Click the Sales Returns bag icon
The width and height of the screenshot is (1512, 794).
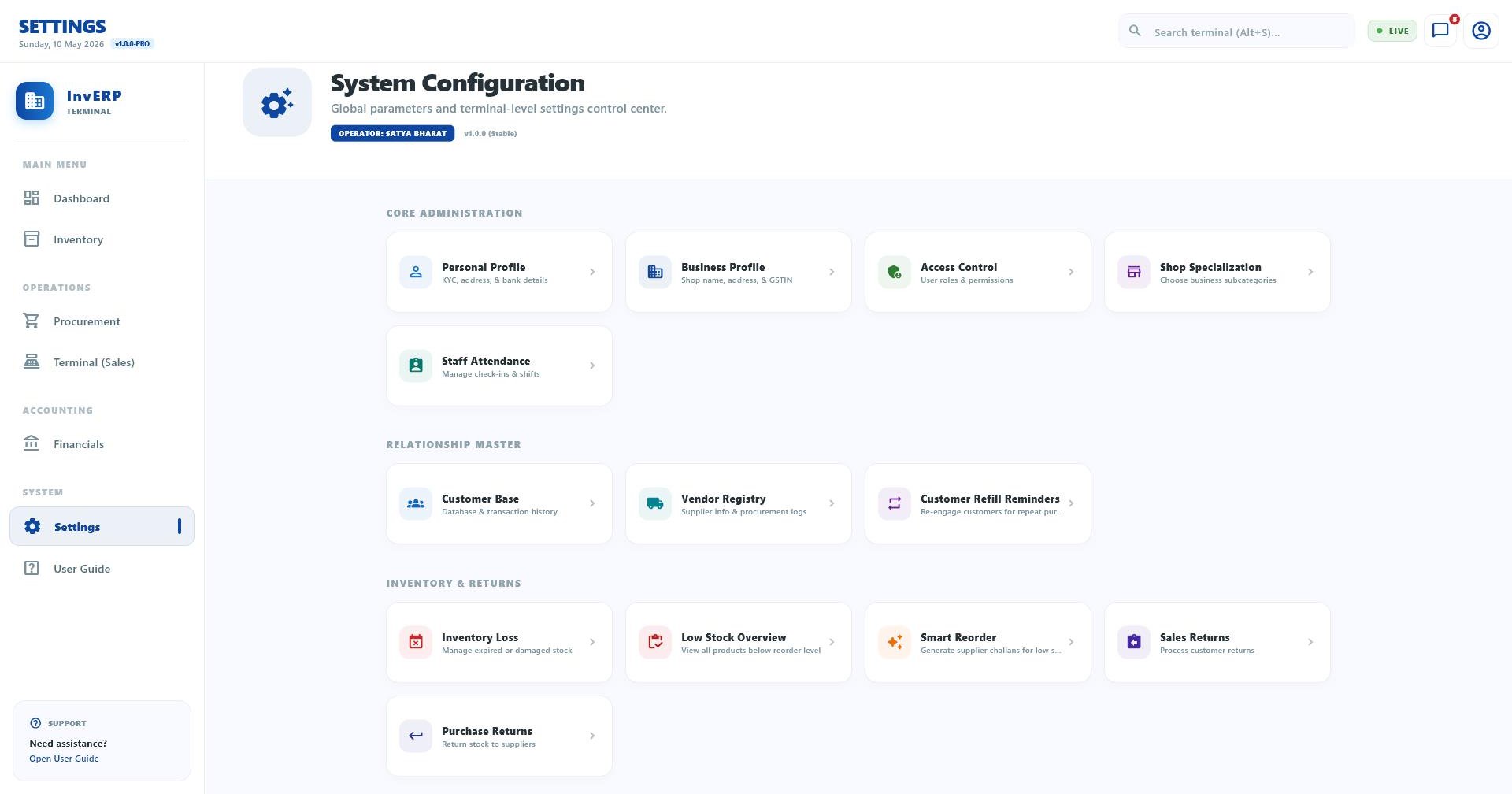pyautogui.click(x=1134, y=643)
